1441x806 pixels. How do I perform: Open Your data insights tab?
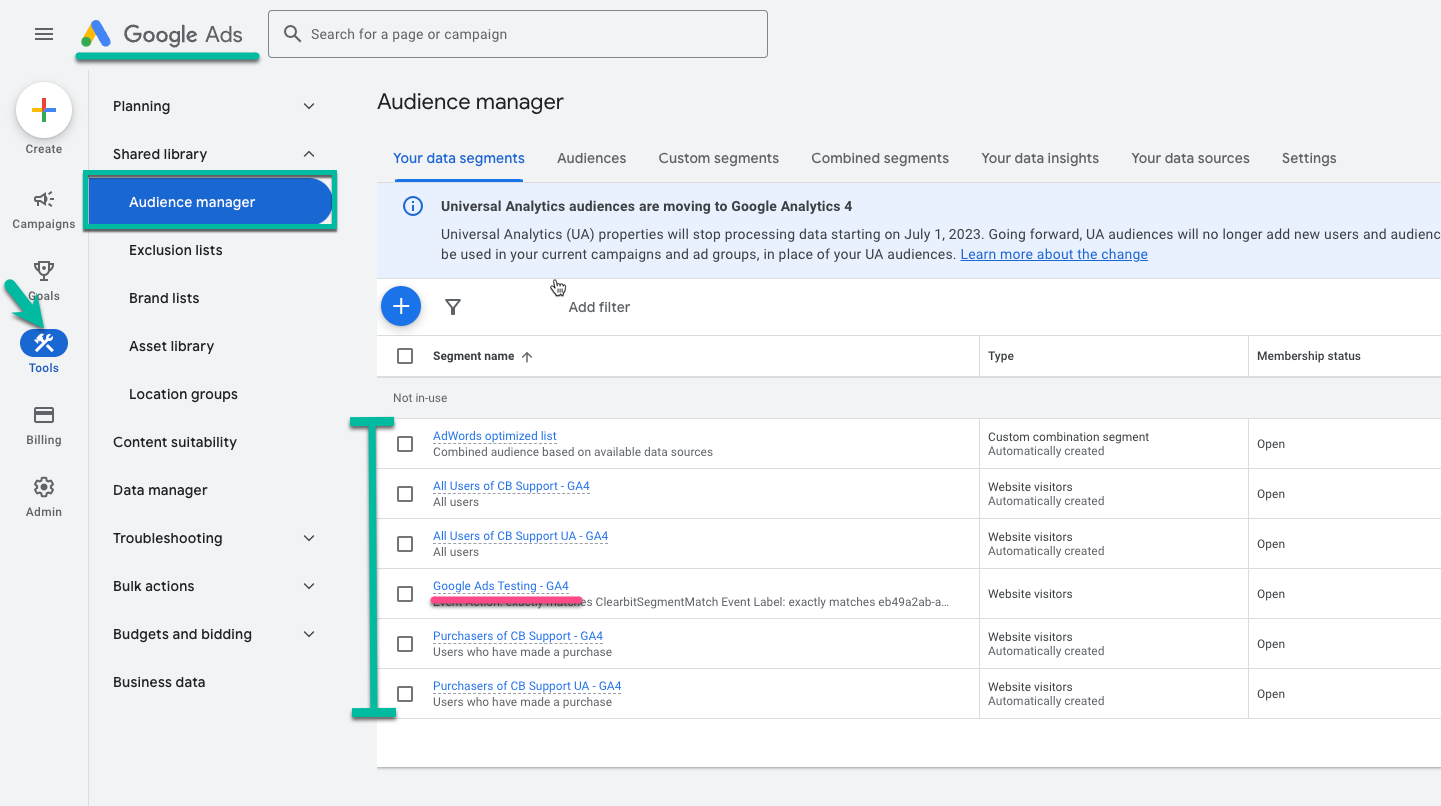[x=1040, y=158]
